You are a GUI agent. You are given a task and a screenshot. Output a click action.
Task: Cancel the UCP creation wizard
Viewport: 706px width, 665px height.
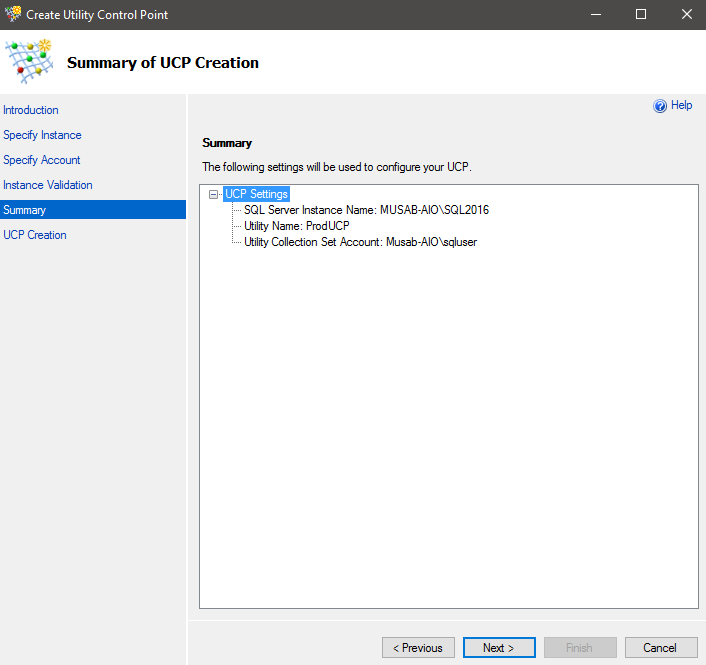pos(661,647)
